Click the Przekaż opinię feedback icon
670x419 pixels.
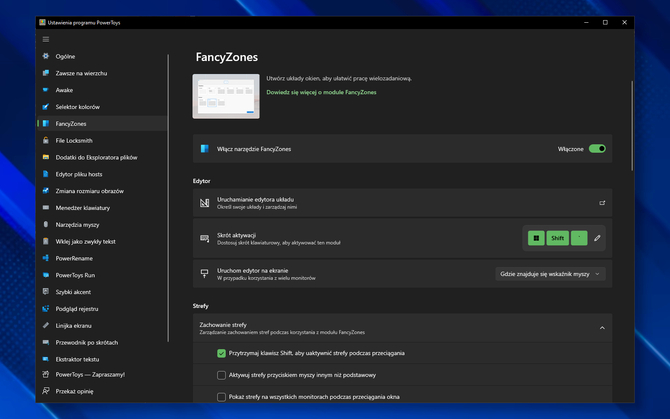(46, 391)
